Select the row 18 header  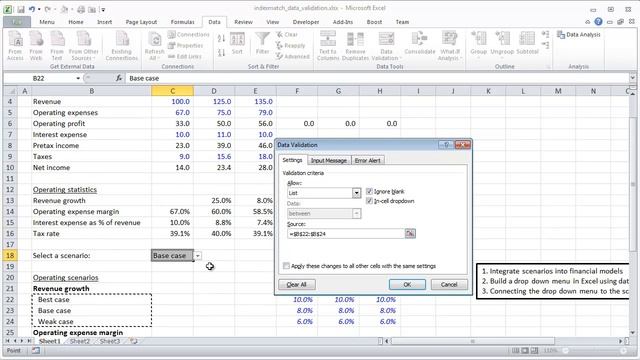[10, 256]
